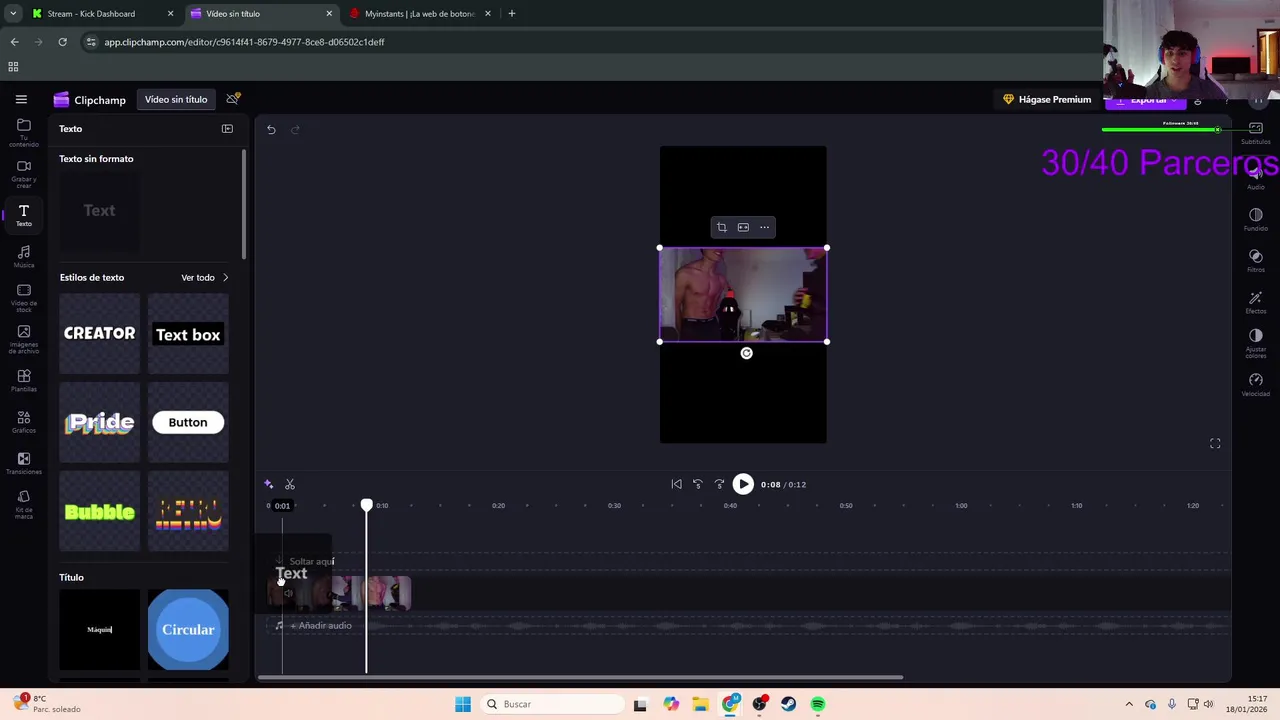Image resolution: width=1280 pixels, height=720 pixels.
Task: Click the browser address bar
Action: 590,42
